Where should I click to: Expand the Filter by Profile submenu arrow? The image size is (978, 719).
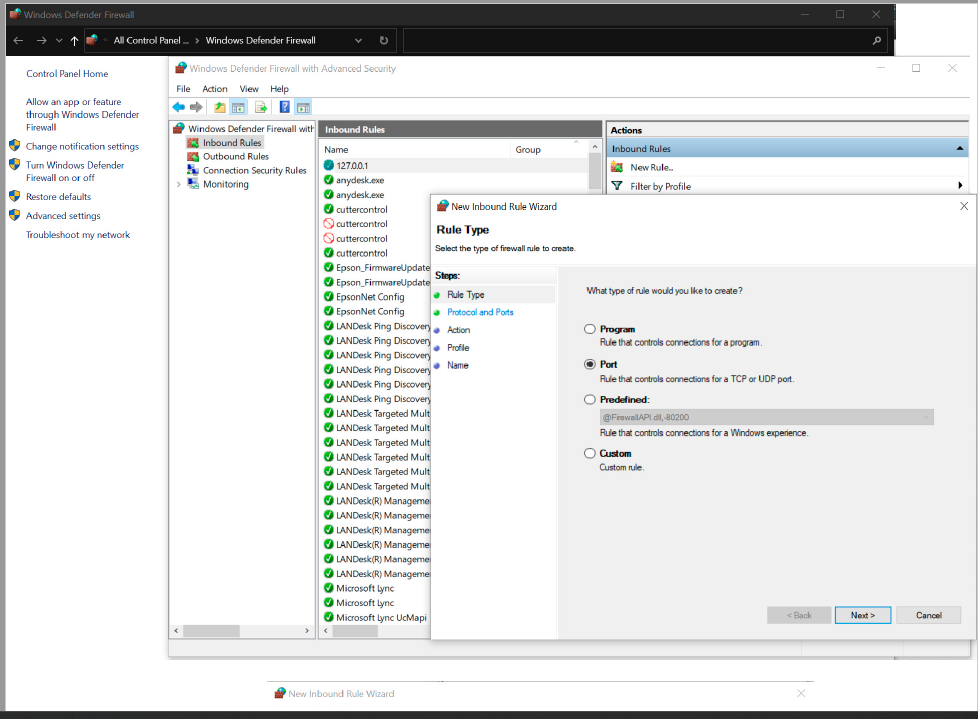[x=960, y=186]
